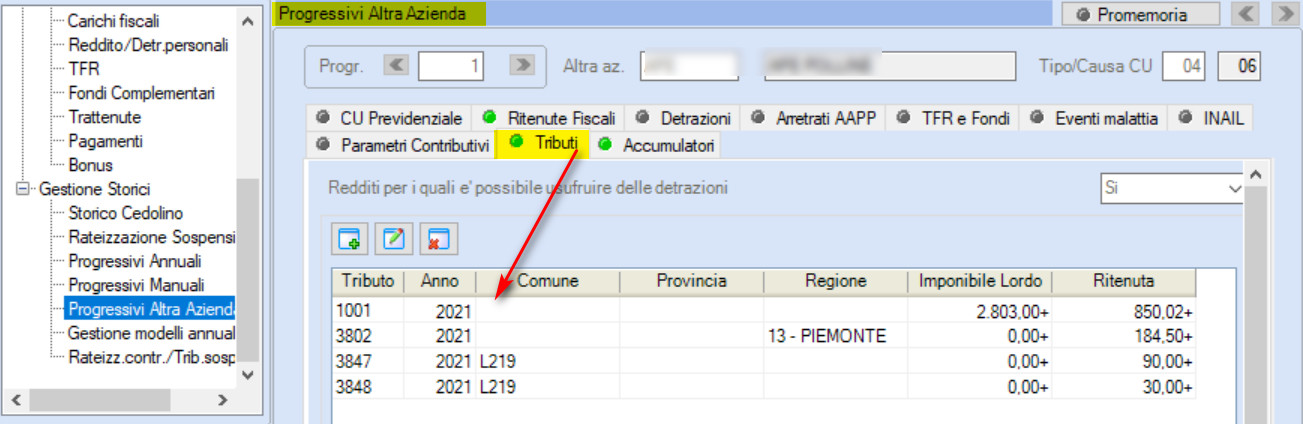Viewport: 1303px width, 424px height.
Task: Click the Provincia column header
Action: point(692,281)
